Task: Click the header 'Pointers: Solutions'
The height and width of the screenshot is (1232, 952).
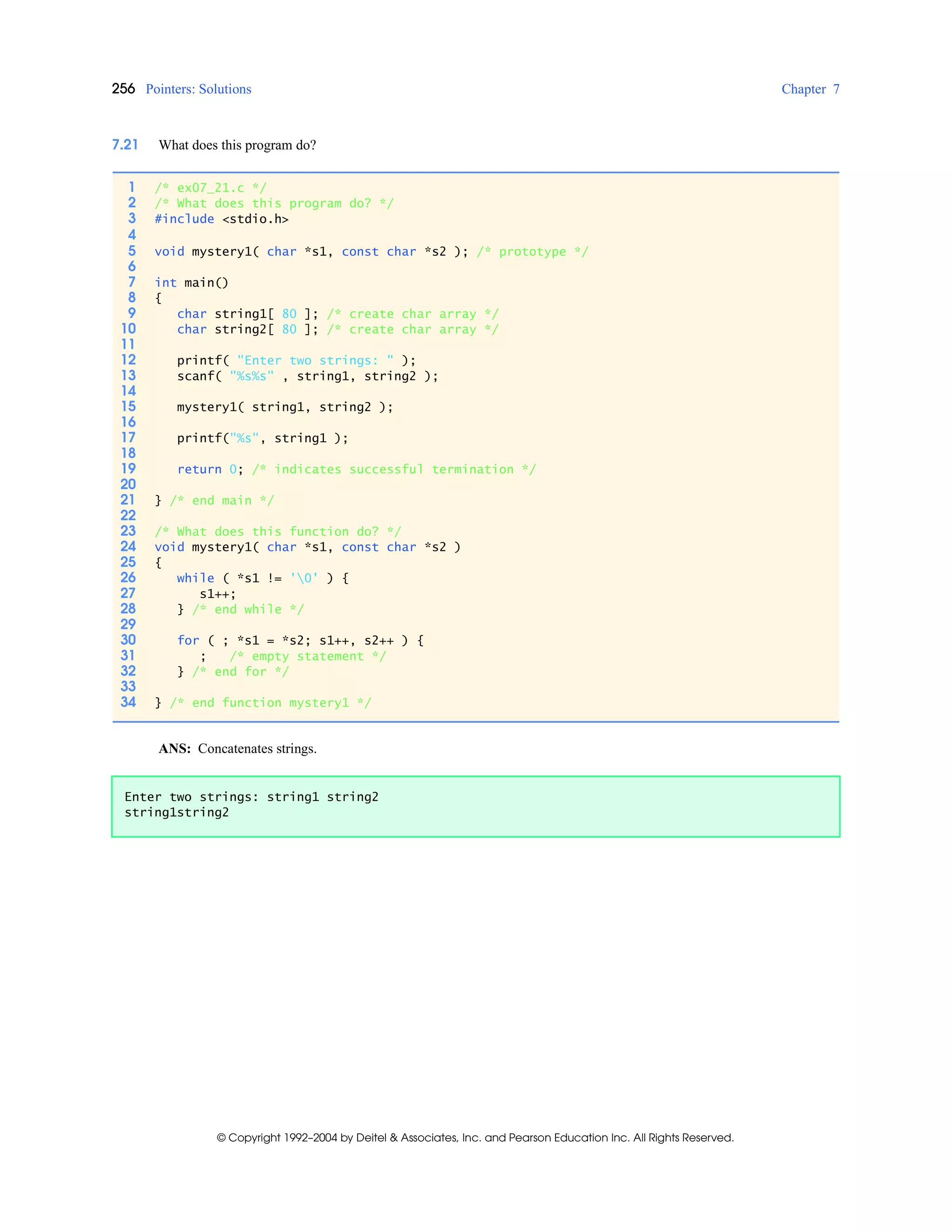Action: [x=198, y=89]
